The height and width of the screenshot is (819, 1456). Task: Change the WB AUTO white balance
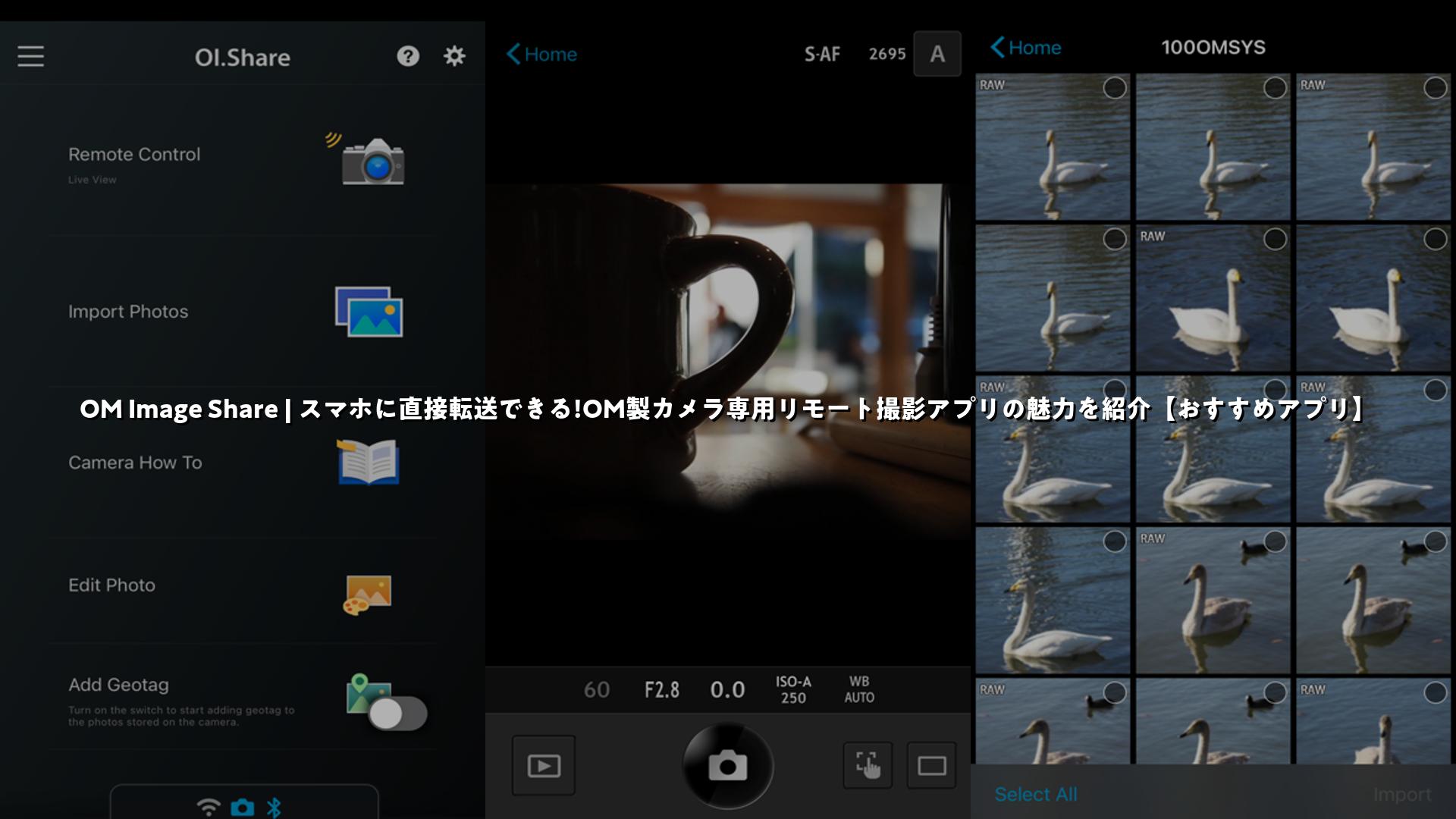click(x=859, y=690)
